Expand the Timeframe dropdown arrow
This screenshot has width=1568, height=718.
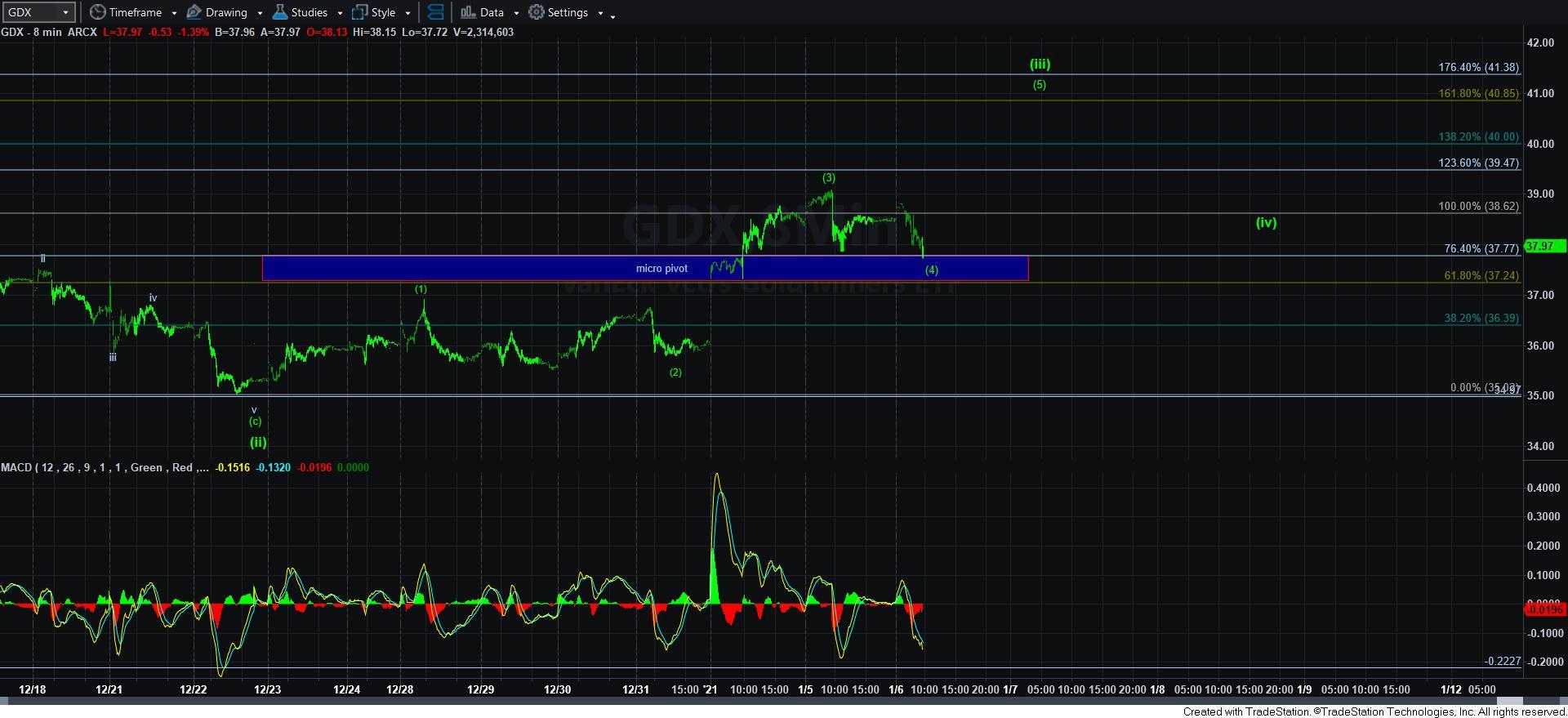(x=174, y=13)
